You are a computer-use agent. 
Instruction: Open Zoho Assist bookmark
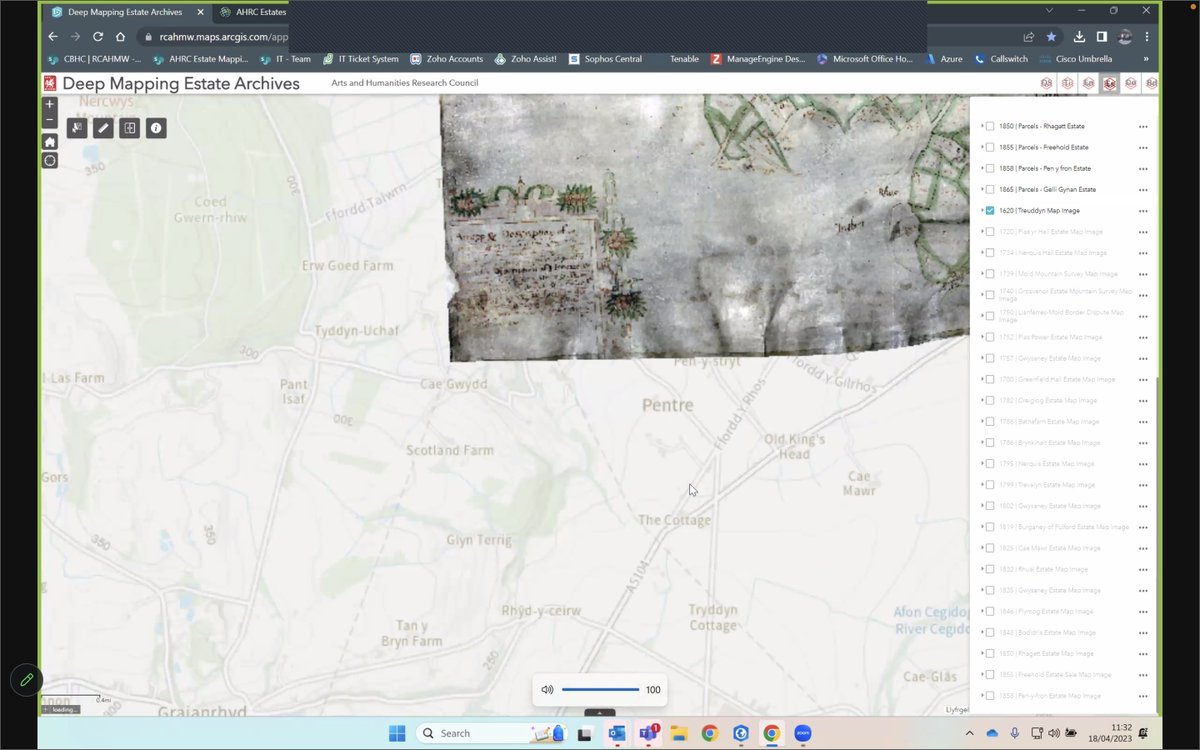pos(525,59)
